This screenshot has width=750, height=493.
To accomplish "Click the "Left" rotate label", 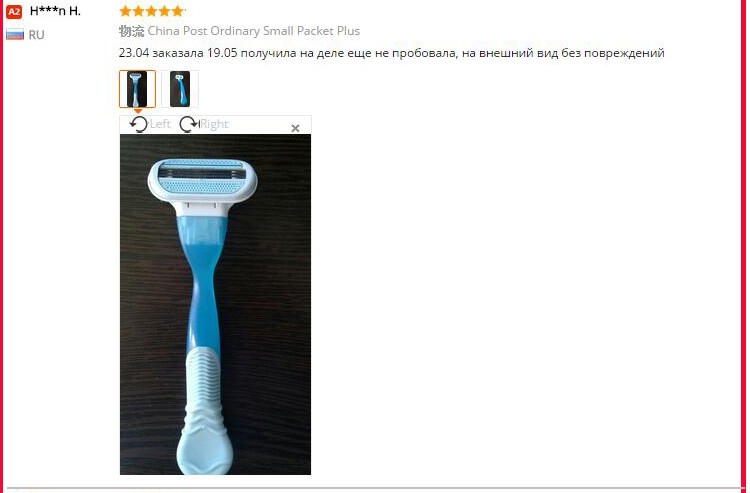I will [160, 124].
